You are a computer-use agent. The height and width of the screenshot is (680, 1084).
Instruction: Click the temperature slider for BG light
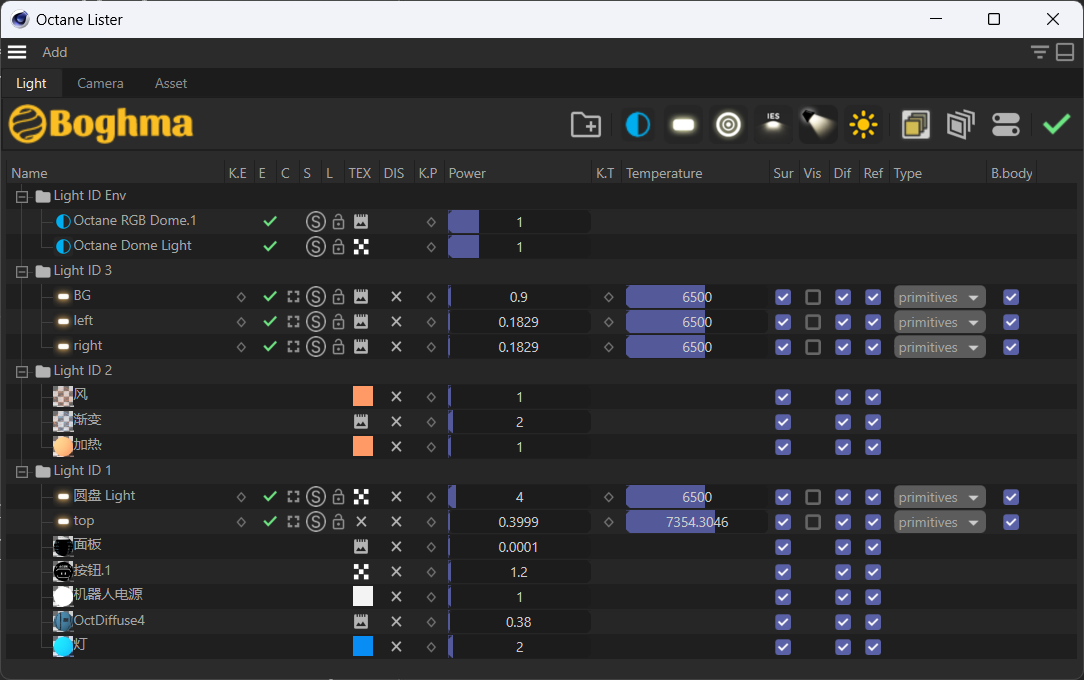[696, 297]
